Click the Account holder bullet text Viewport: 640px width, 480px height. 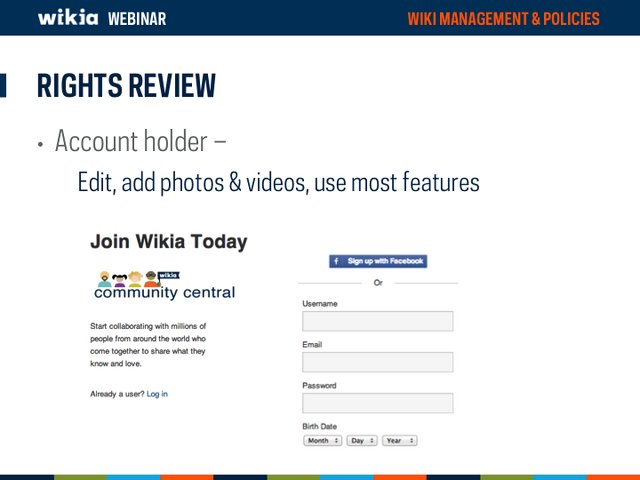(140, 141)
